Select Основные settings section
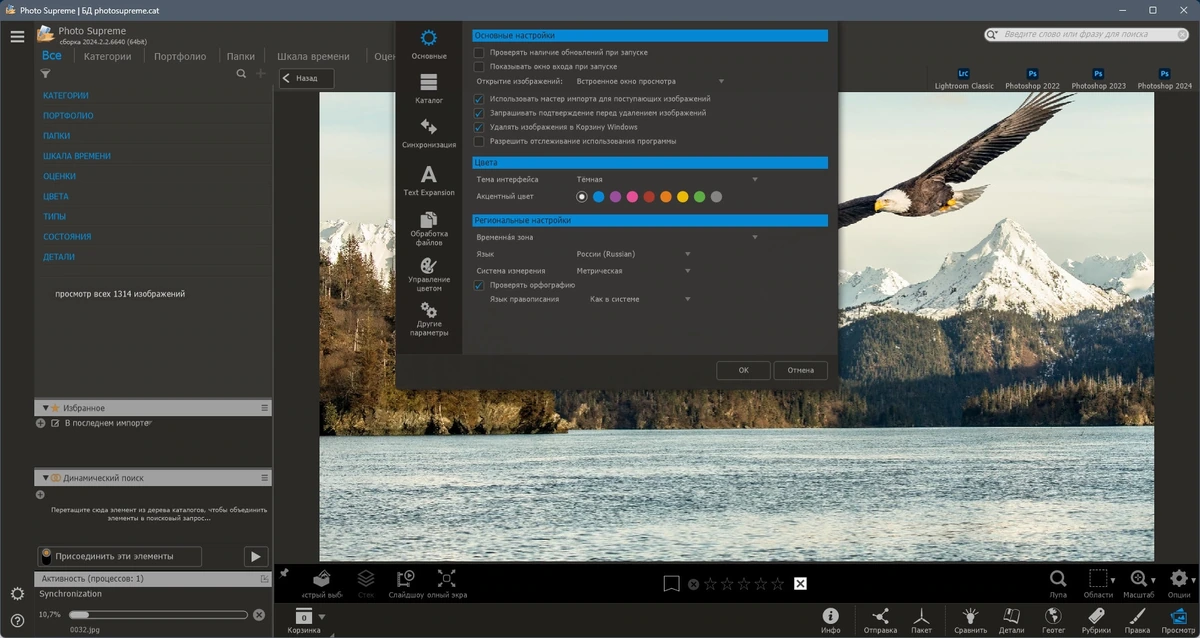Screen dimensions: 1200x638 [429, 44]
